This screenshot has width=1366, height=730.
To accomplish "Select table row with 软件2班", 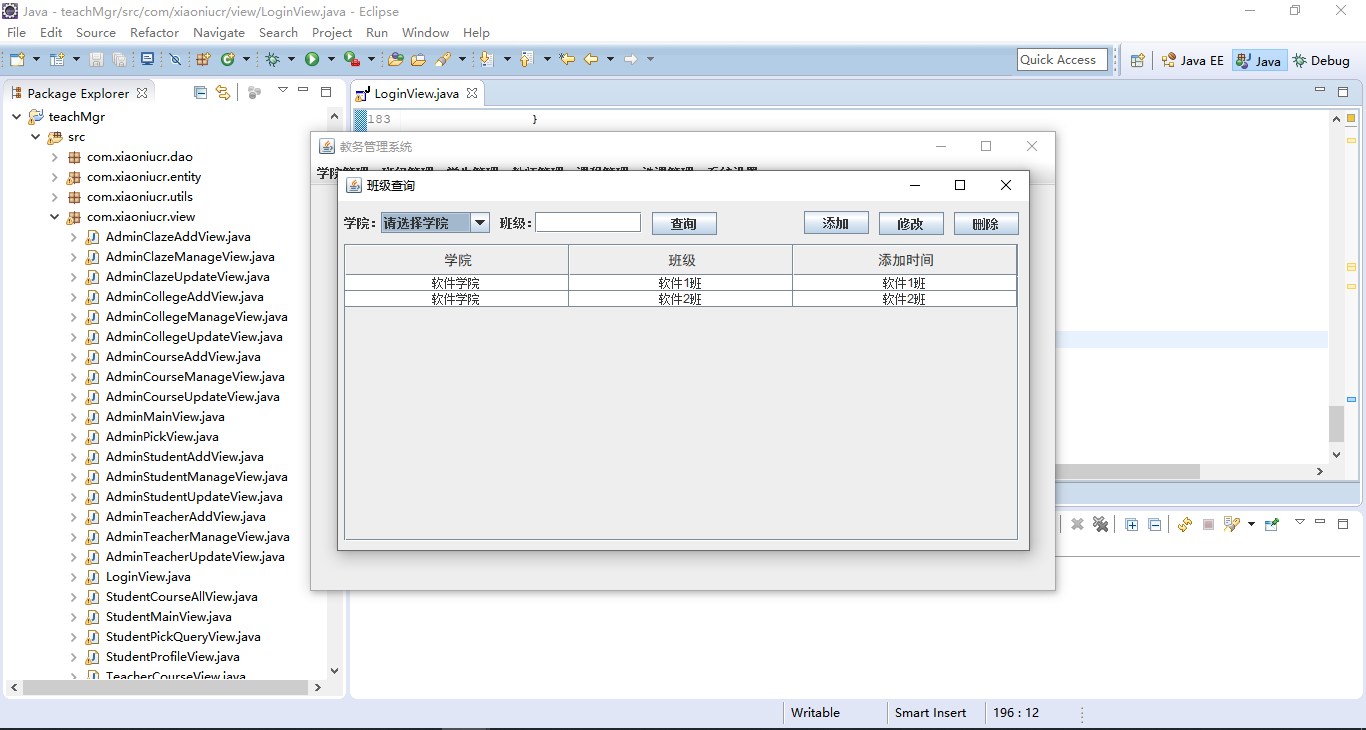I will tap(681, 299).
